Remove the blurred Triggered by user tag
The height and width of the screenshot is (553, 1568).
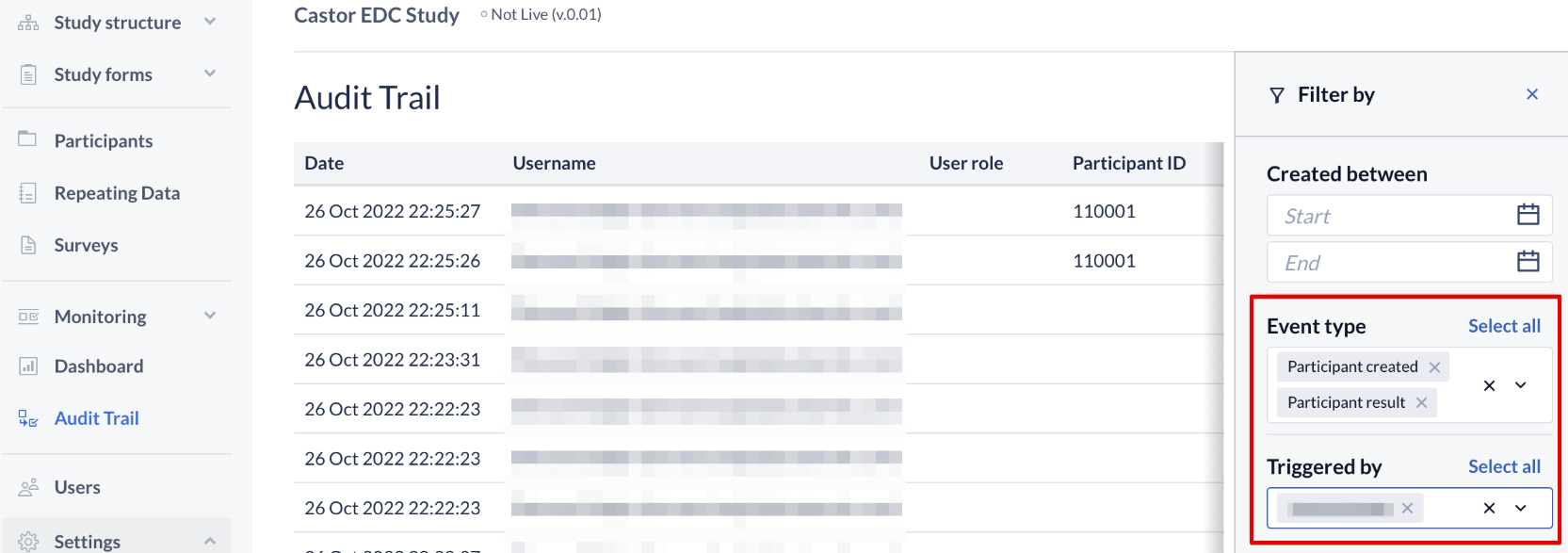(1407, 509)
